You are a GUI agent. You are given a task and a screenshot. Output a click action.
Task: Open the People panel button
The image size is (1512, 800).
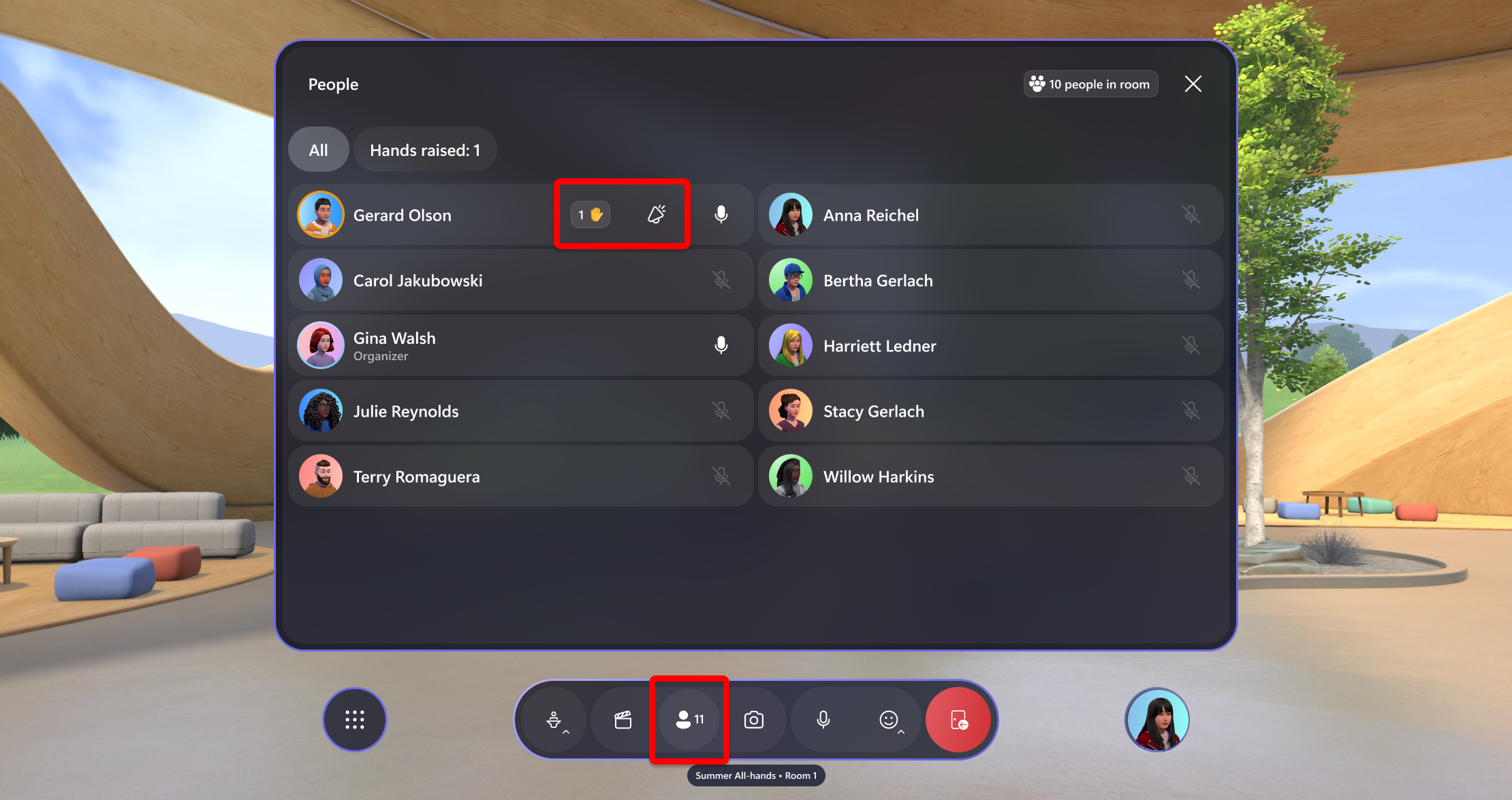click(690, 719)
